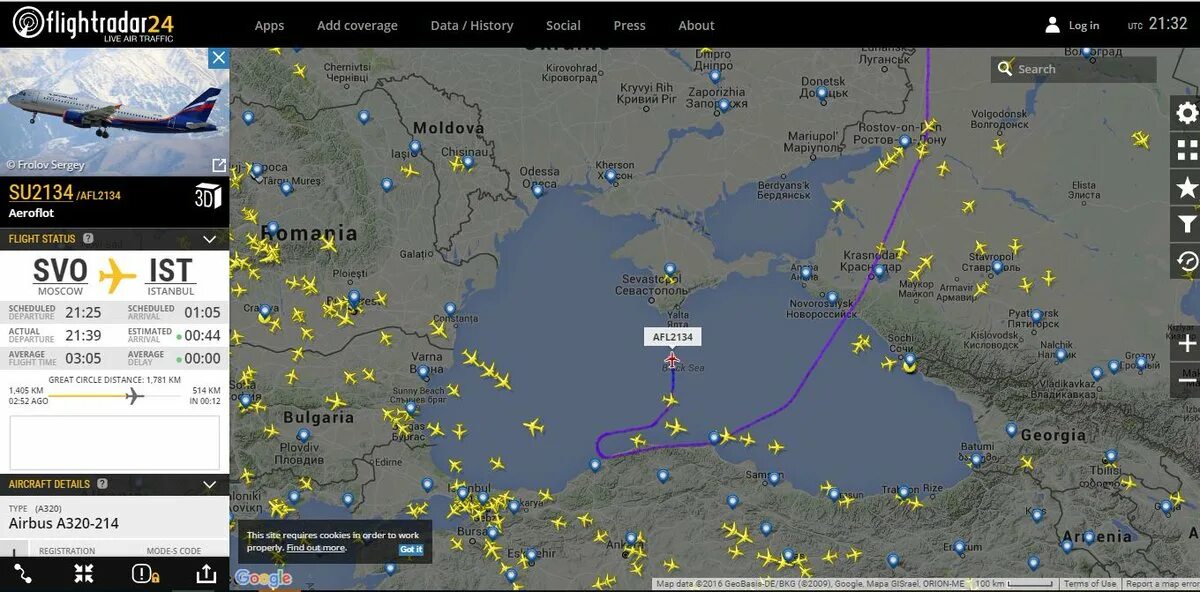Image resolution: width=1200 pixels, height=592 pixels.
Task: Collapse the Flight Status section
Action: tap(210, 239)
